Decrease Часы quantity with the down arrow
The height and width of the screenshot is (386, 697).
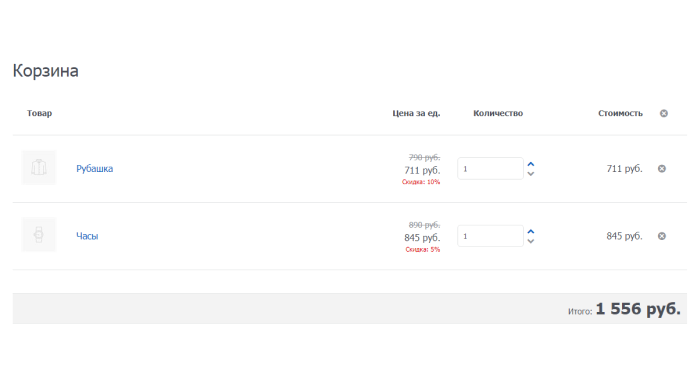531,241
